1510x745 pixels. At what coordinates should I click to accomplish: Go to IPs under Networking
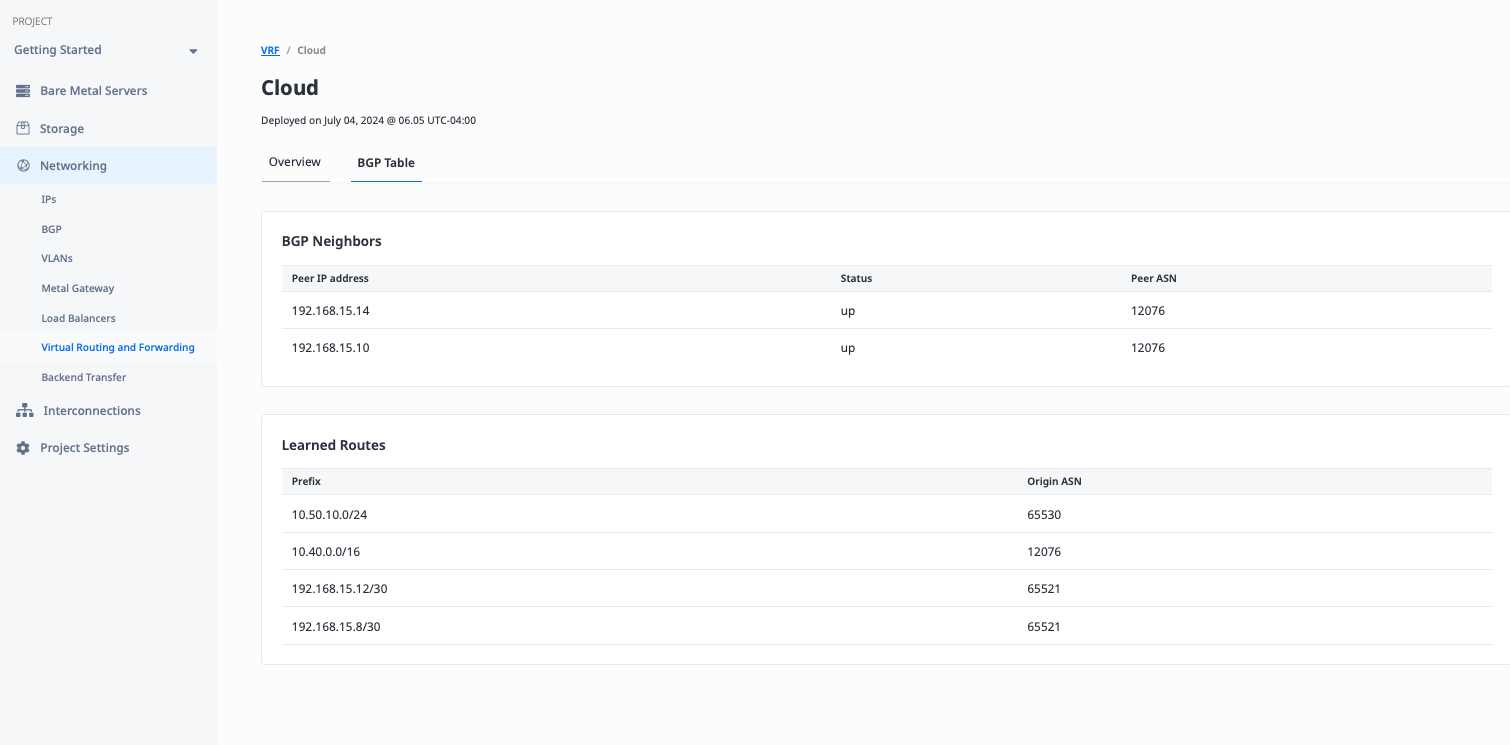pyautogui.click(x=49, y=199)
